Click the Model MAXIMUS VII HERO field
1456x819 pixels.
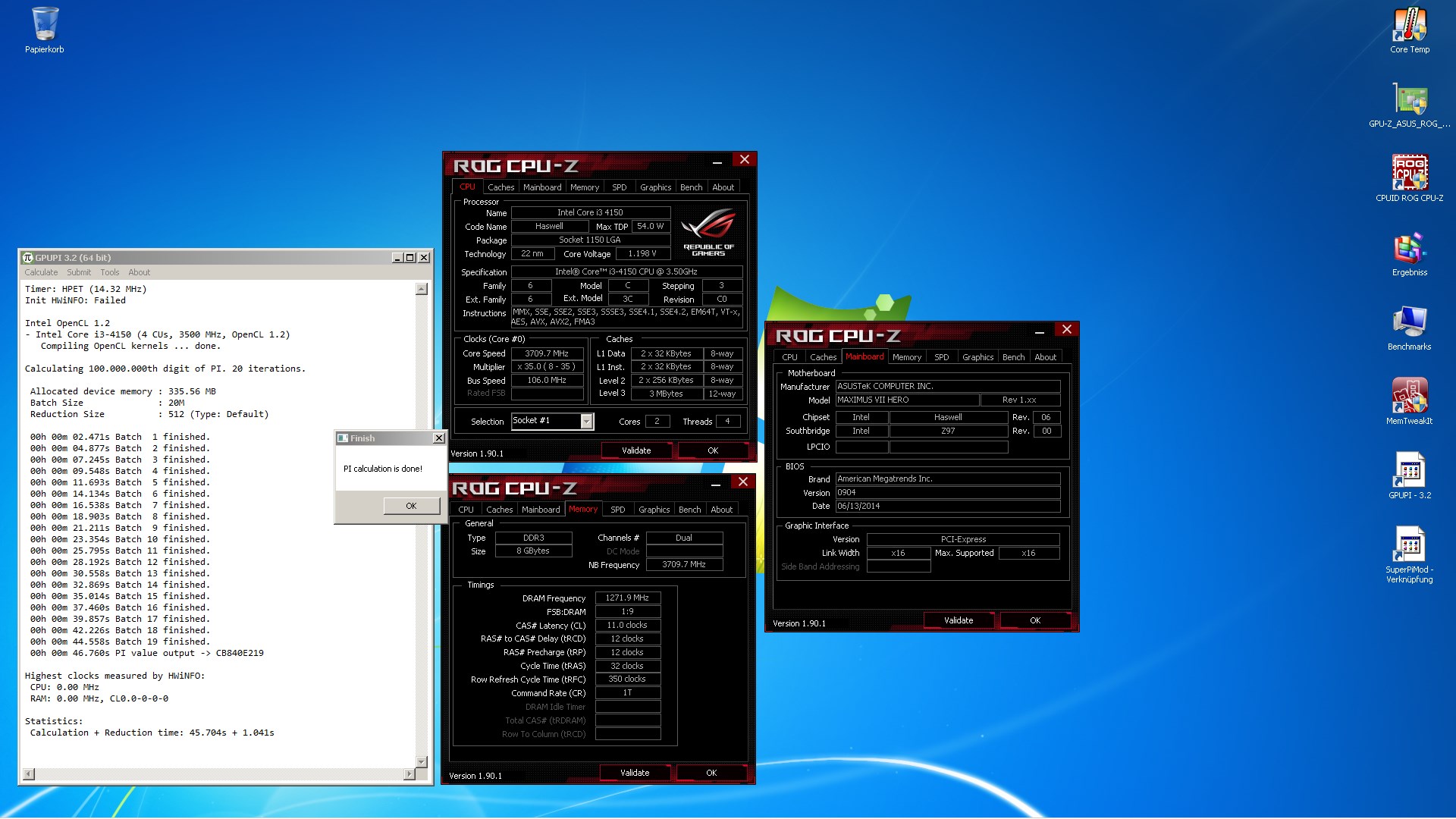[908, 400]
